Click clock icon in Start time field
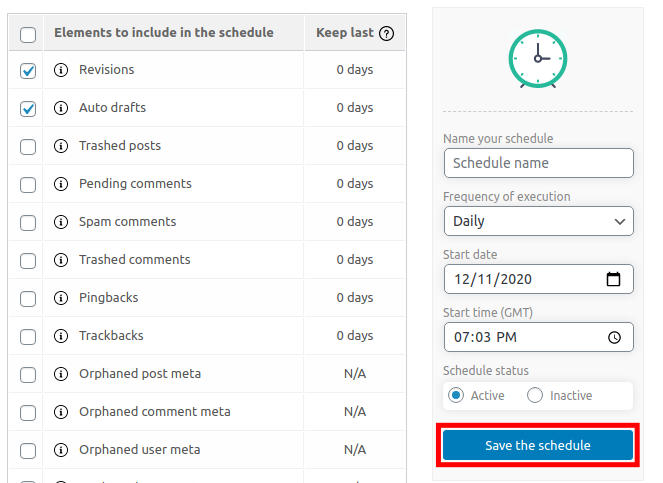The image size is (663, 483). tap(614, 337)
